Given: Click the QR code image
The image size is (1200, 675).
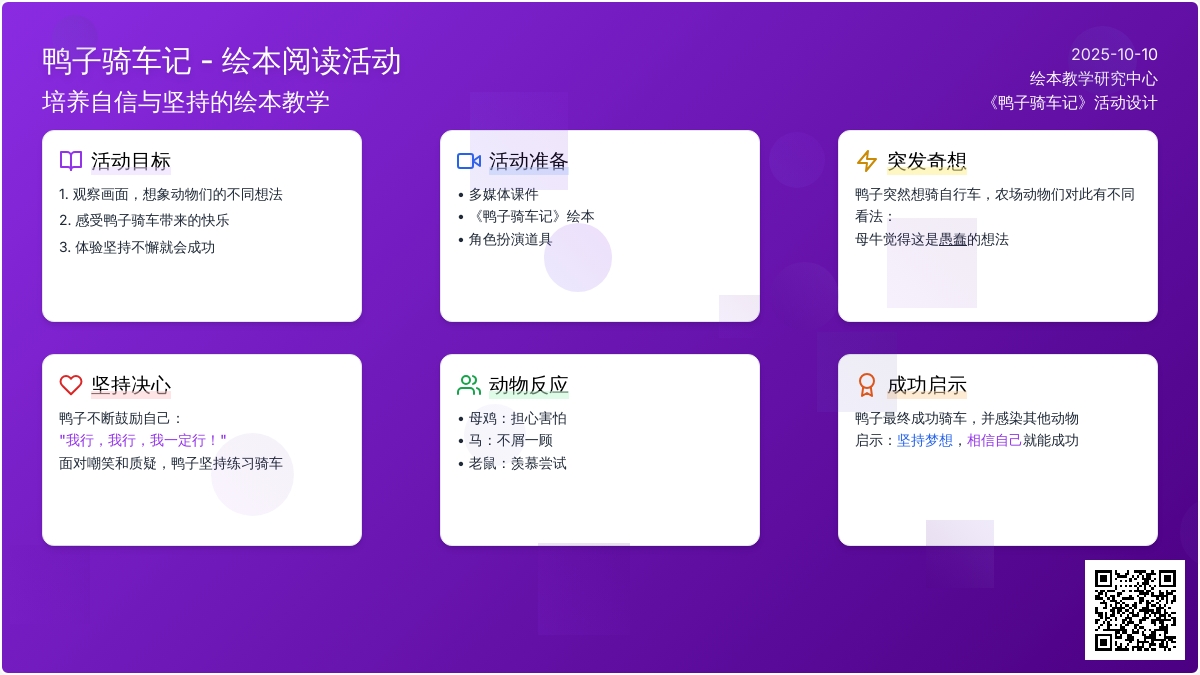Looking at the screenshot, I should point(1134,610).
